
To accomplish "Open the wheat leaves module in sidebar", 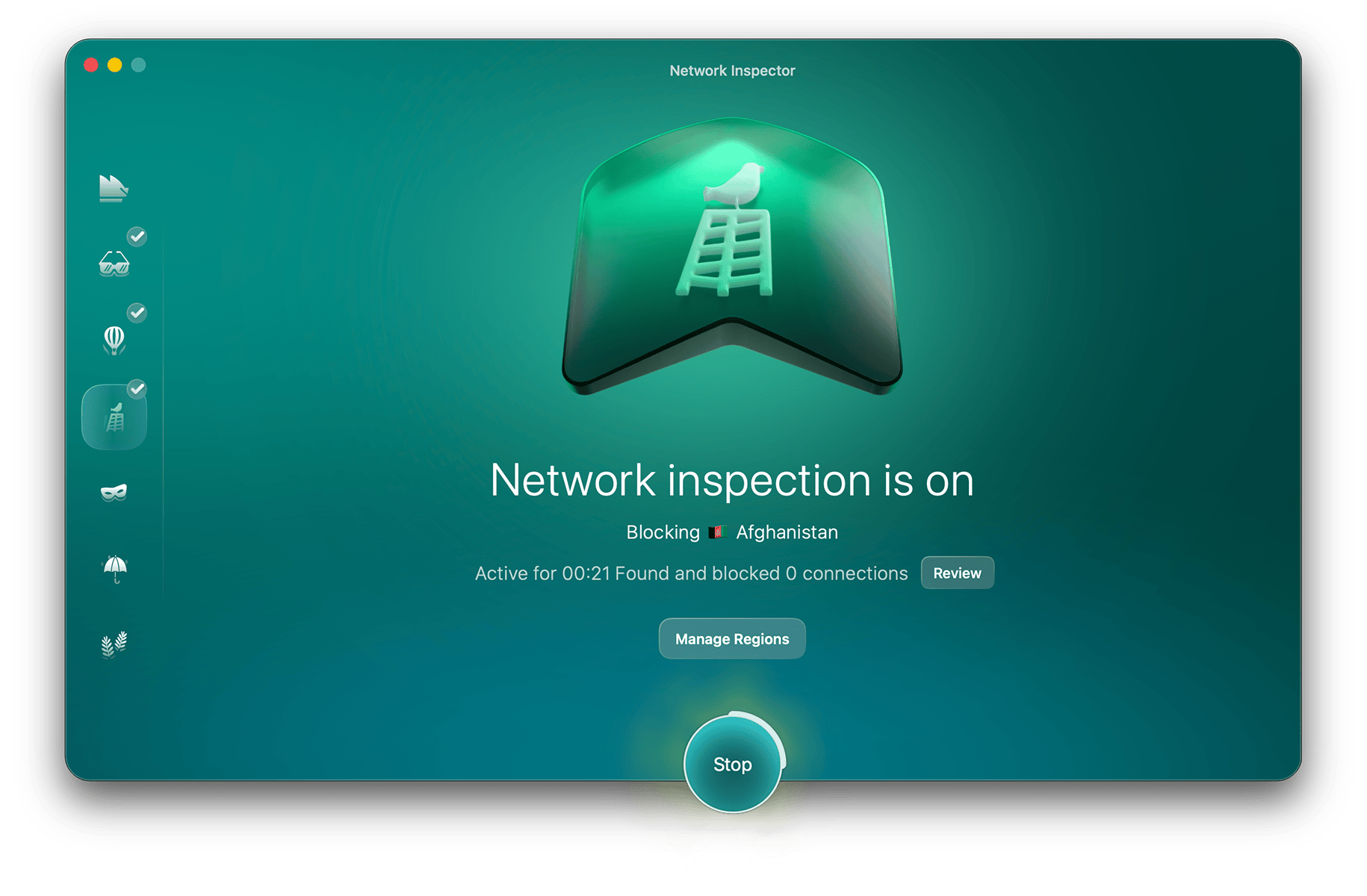I will click(114, 644).
